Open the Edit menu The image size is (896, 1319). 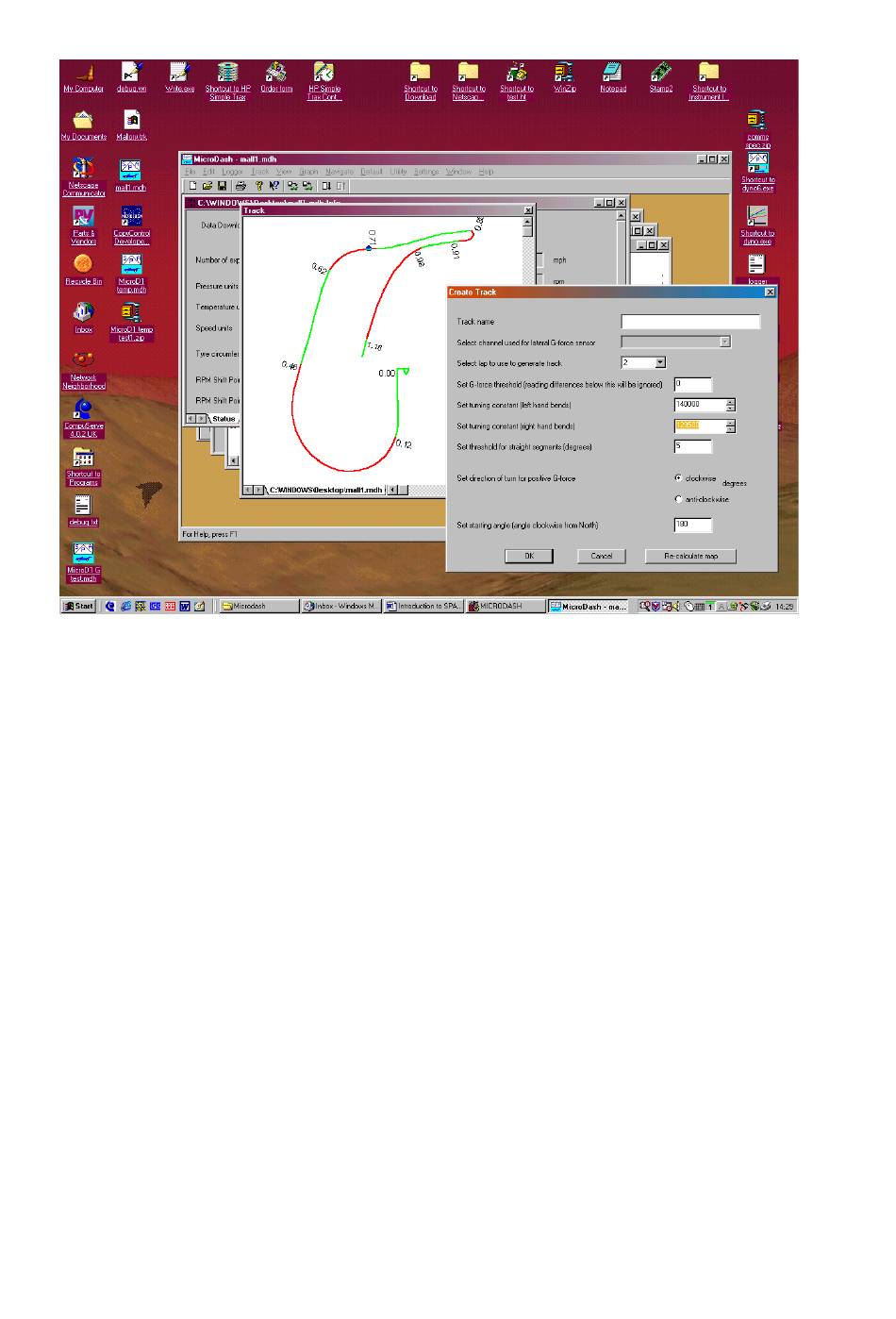point(207,172)
